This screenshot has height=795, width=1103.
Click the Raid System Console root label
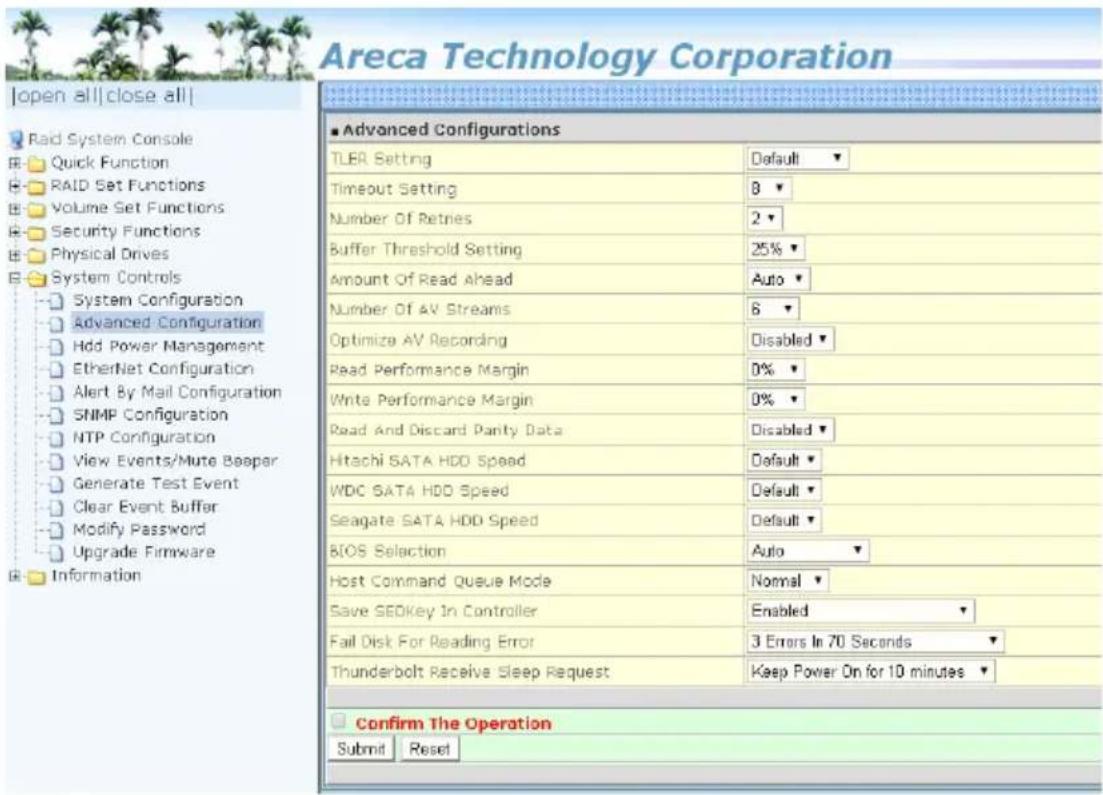click(x=110, y=139)
